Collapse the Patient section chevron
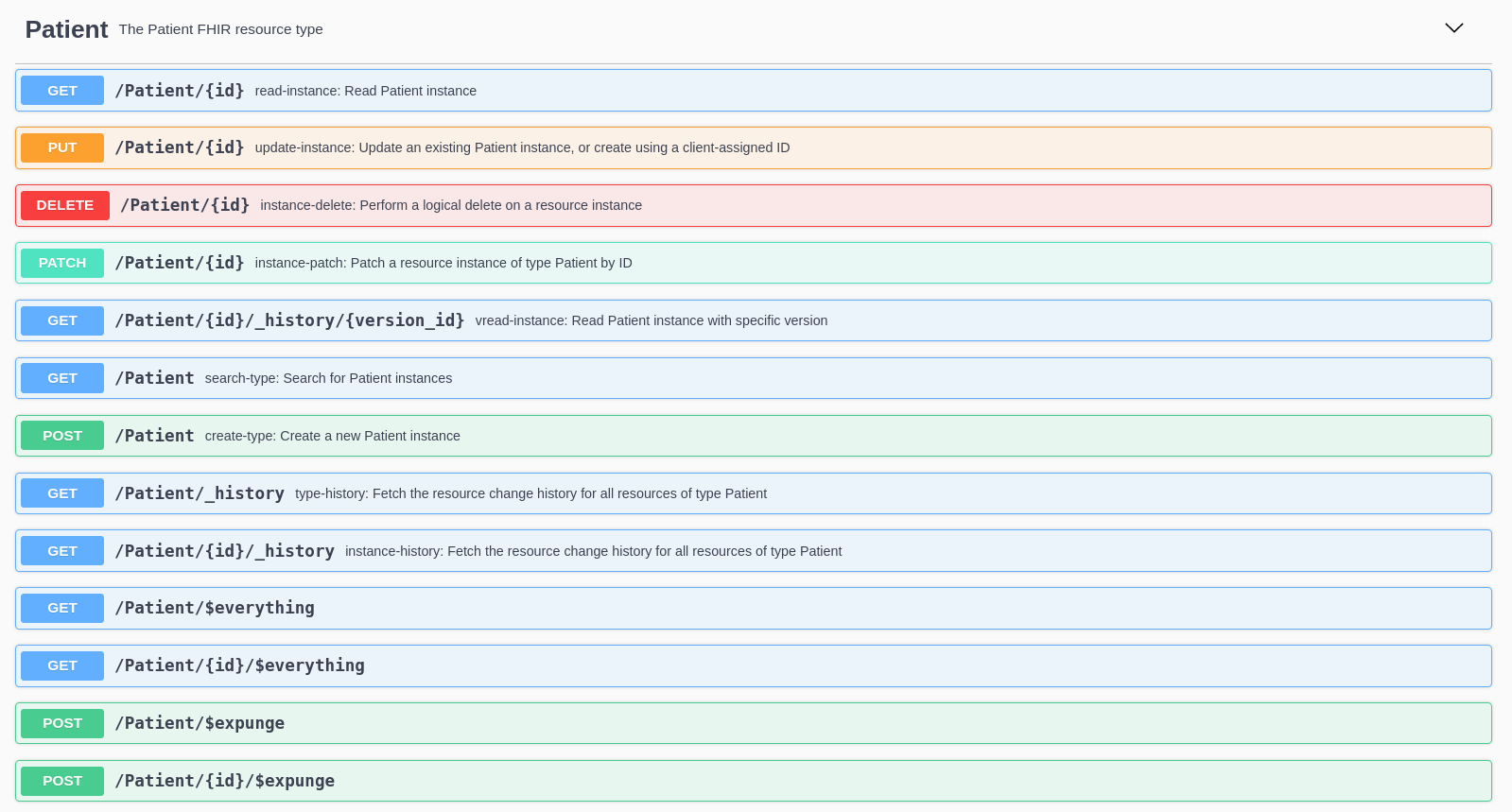Viewport: 1512px width, 812px height. click(1453, 28)
